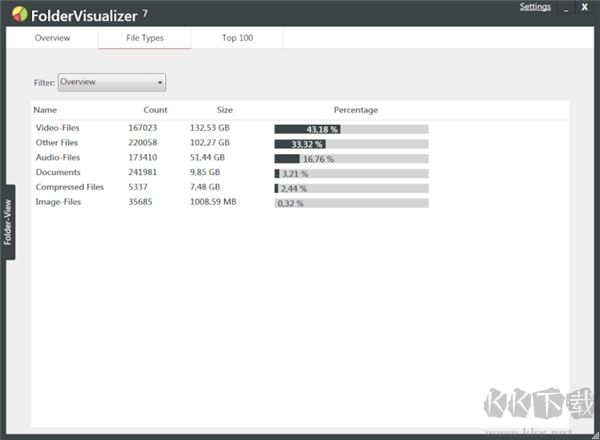The width and height of the screenshot is (600, 440).
Task: Click the count value 167023
Action: coord(142,128)
